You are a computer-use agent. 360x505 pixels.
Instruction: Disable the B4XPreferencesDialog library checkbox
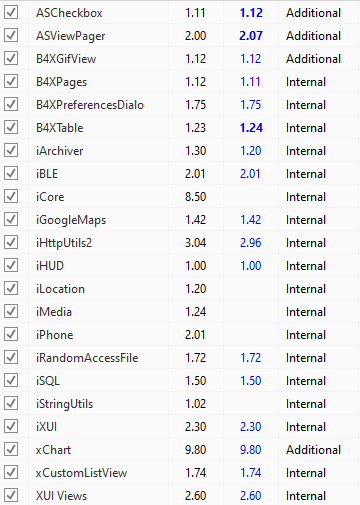(11, 104)
